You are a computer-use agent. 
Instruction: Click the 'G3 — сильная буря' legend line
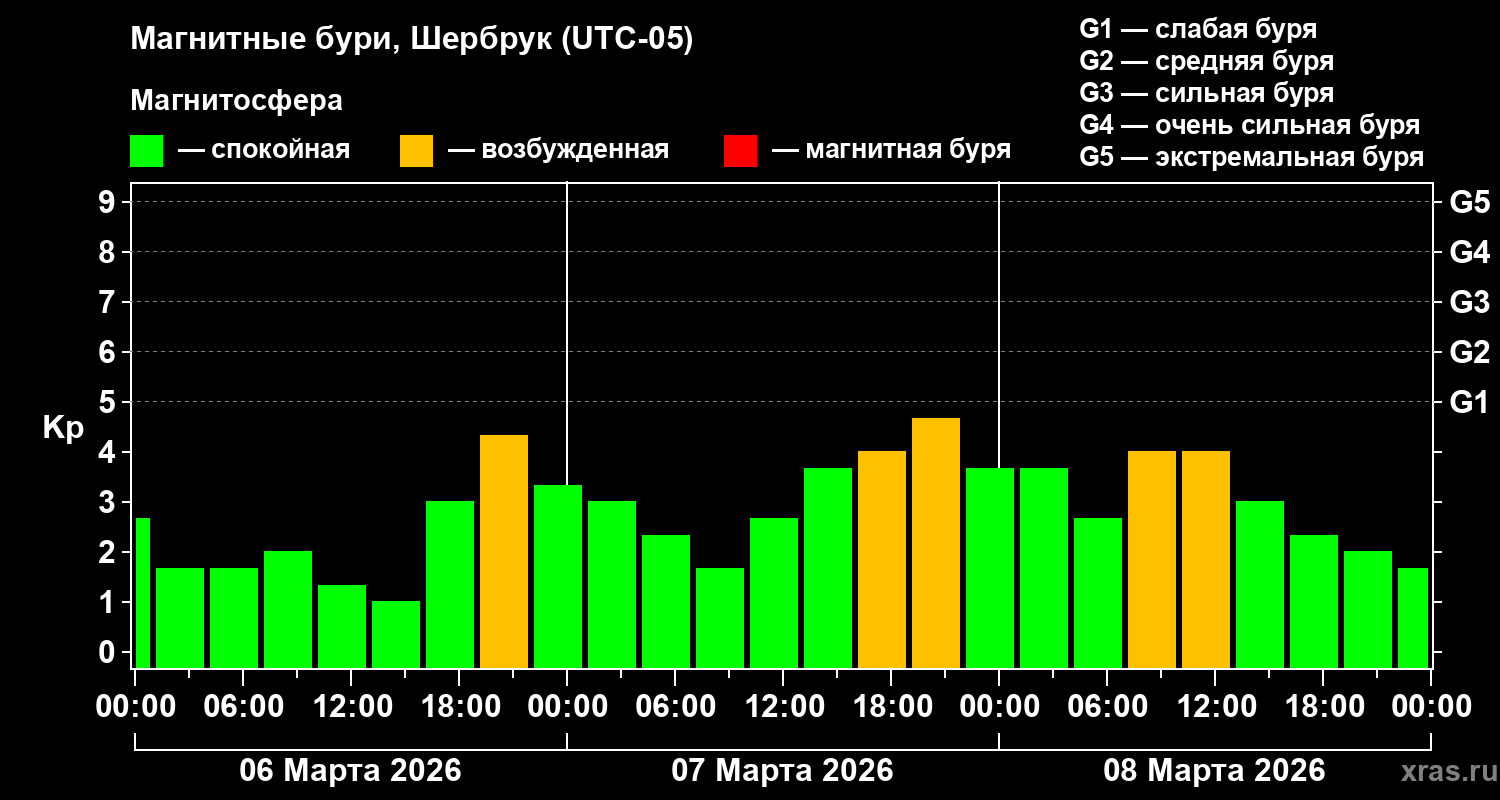point(1206,93)
